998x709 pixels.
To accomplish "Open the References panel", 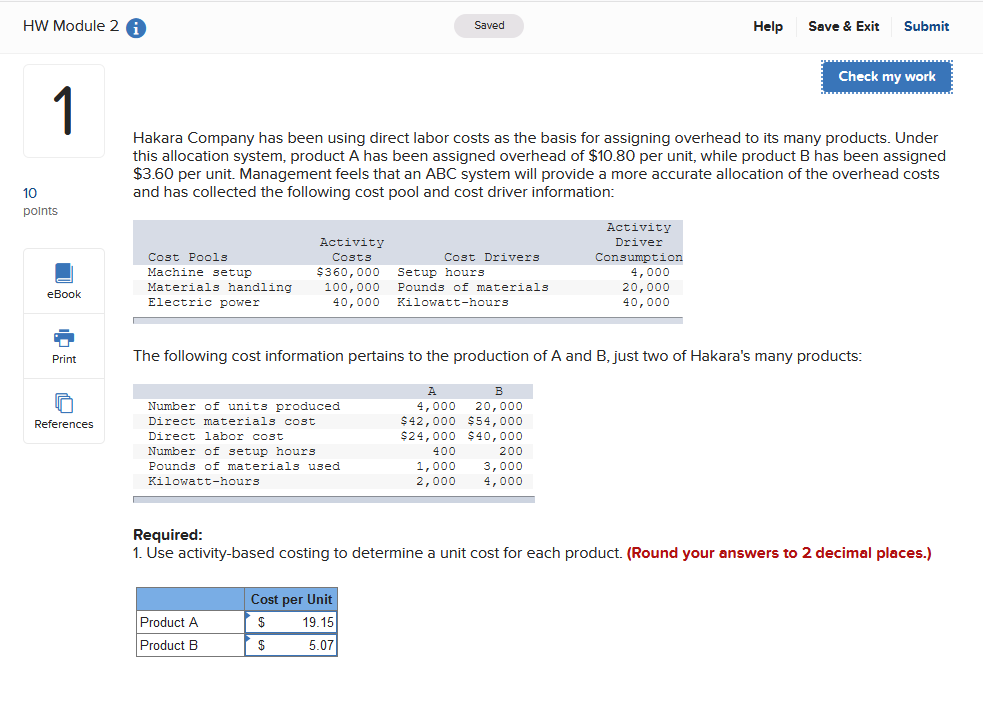I will [x=63, y=410].
